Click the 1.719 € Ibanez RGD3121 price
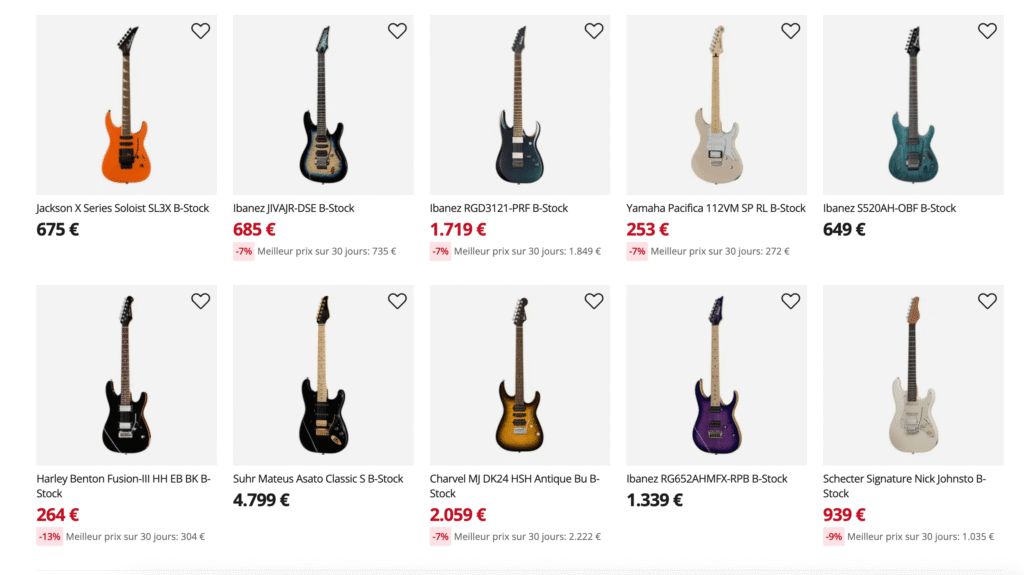Screen dimensions: 1024x575 coord(458,229)
